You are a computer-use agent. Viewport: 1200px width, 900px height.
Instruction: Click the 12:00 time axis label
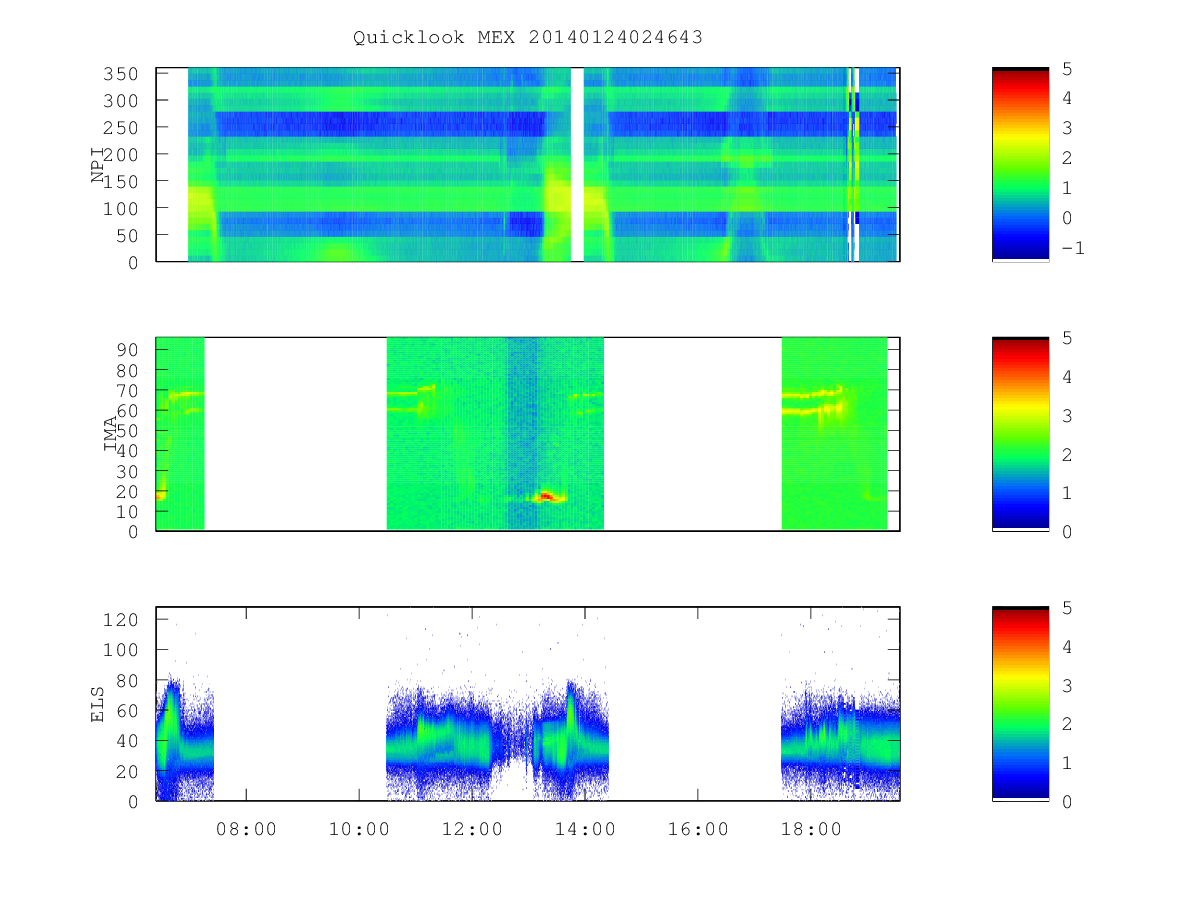(x=472, y=828)
